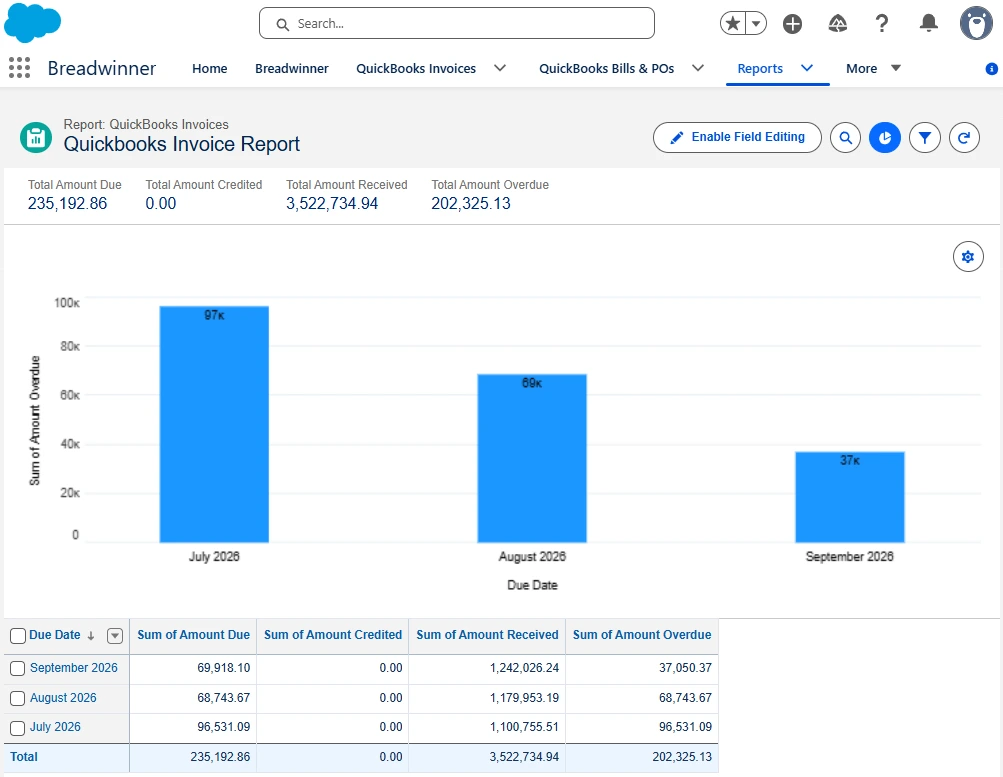Viewport: 1003px width, 777px height.
Task: Open September 2026 link in table
Action: pyautogui.click(x=74, y=668)
